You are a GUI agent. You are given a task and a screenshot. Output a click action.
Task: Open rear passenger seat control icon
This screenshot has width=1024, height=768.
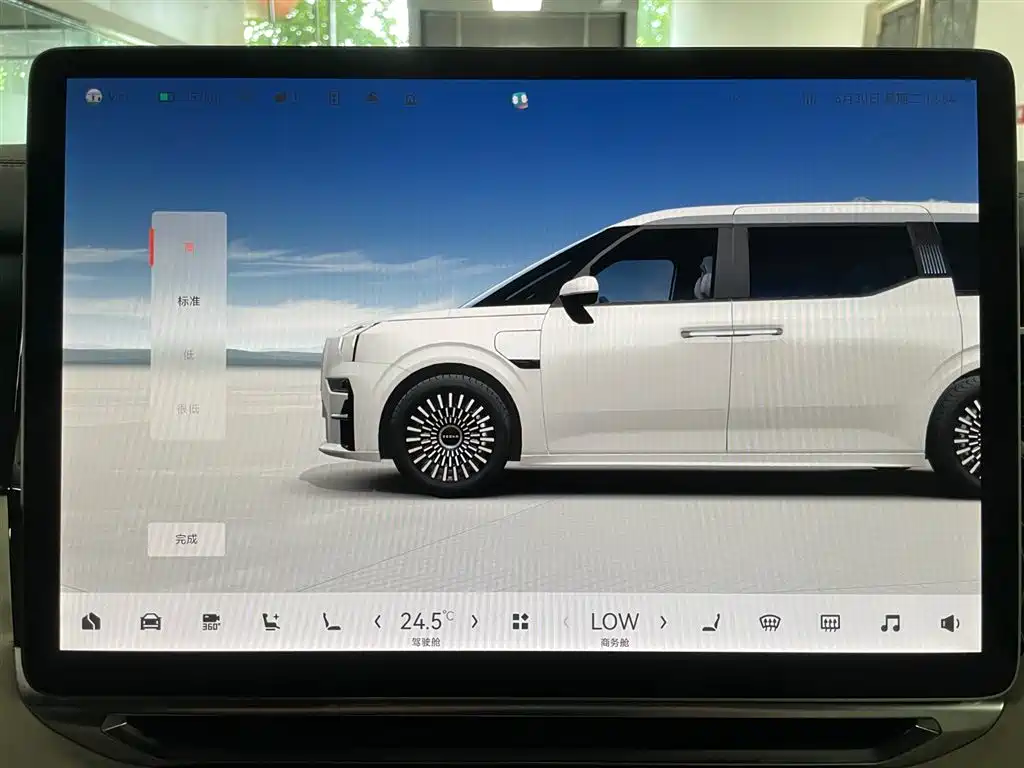(711, 622)
